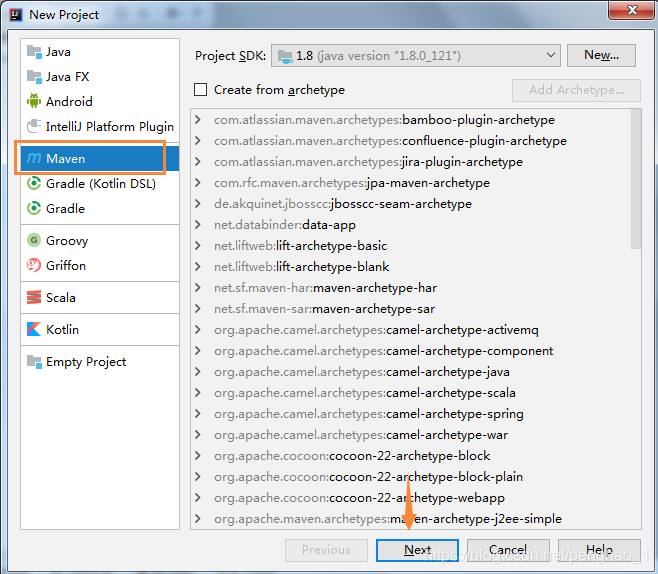Click the Help button
This screenshot has height=574, width=658.
[599, 550]
